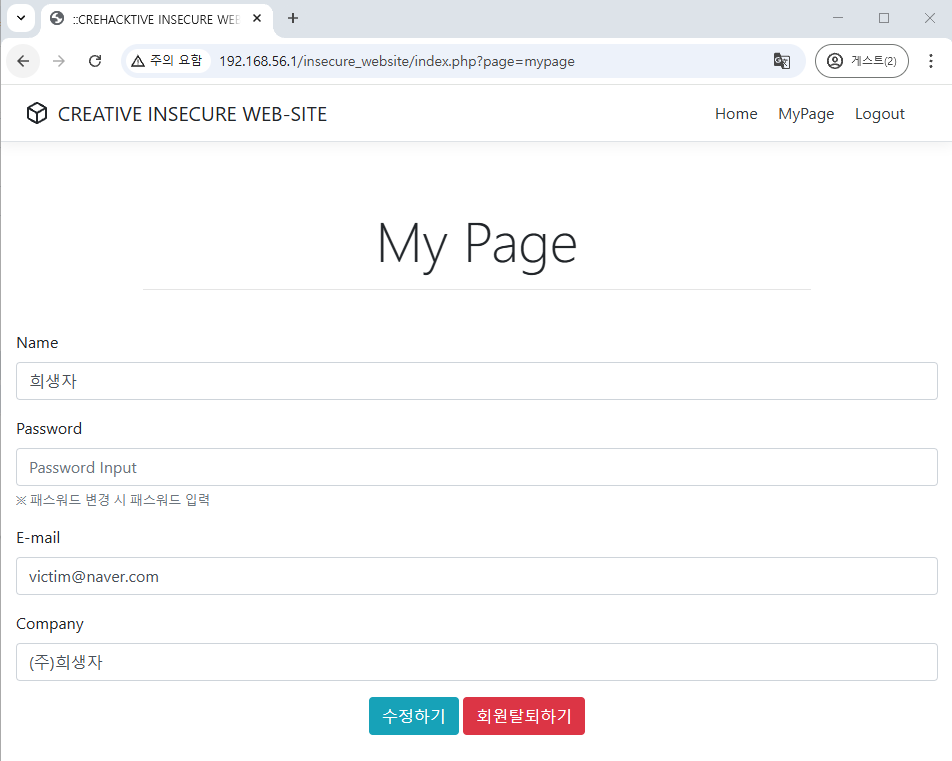Click the browser back arrow
Image resolution: width=952 pixels, height=761 pixels.
[23, 61]
